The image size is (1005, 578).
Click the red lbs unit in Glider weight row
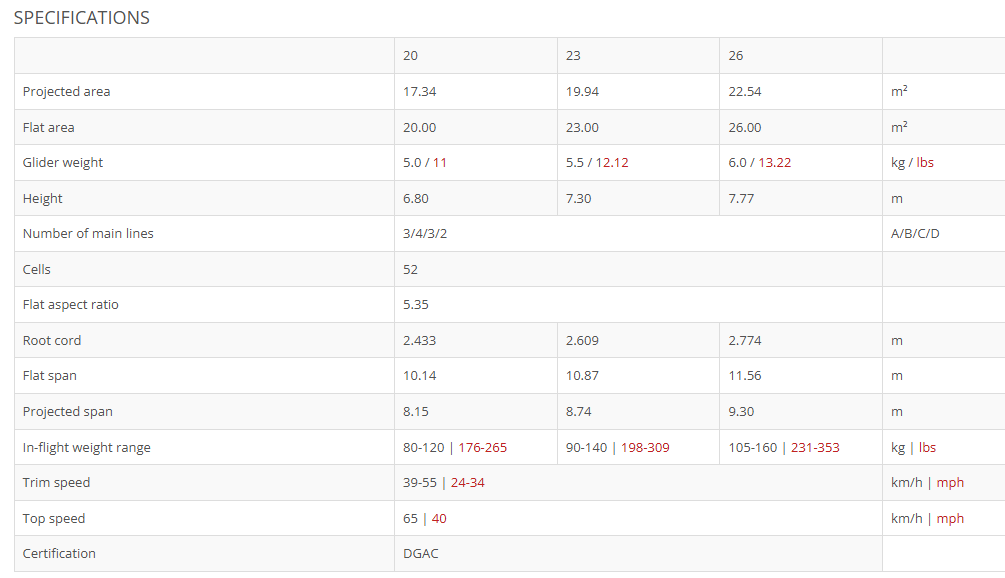point(925,163)
